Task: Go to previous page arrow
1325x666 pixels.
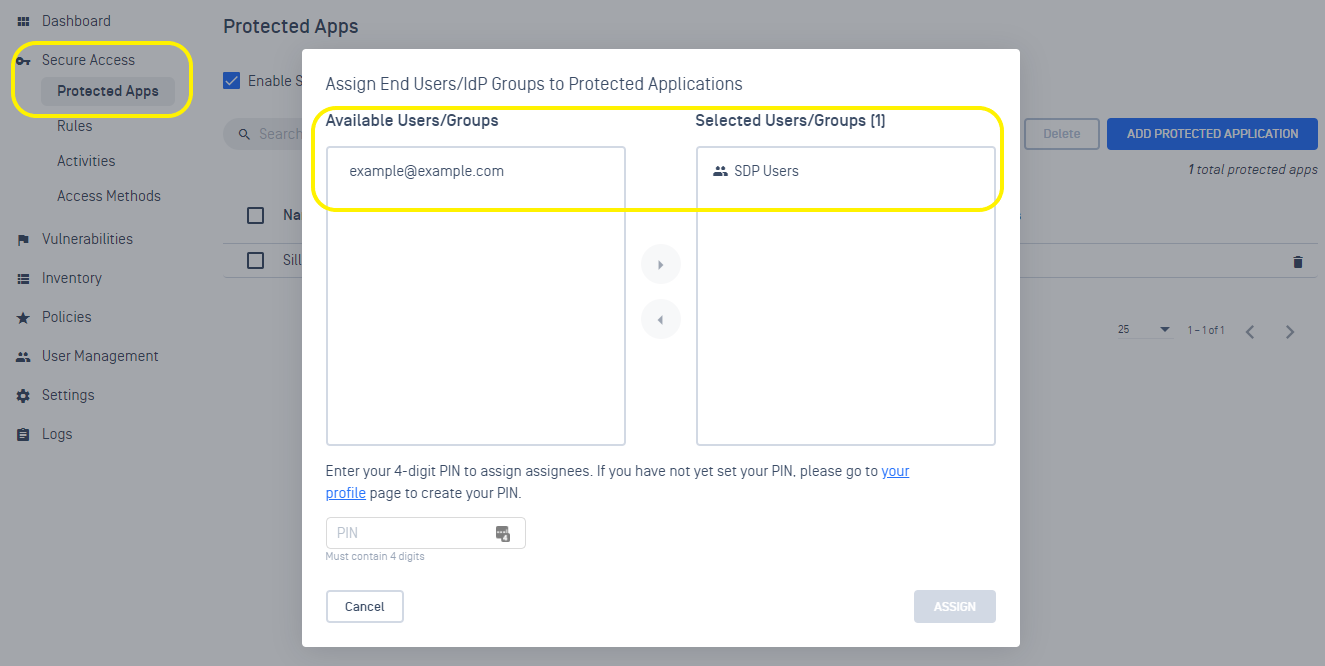Action: coord(1250,332)
